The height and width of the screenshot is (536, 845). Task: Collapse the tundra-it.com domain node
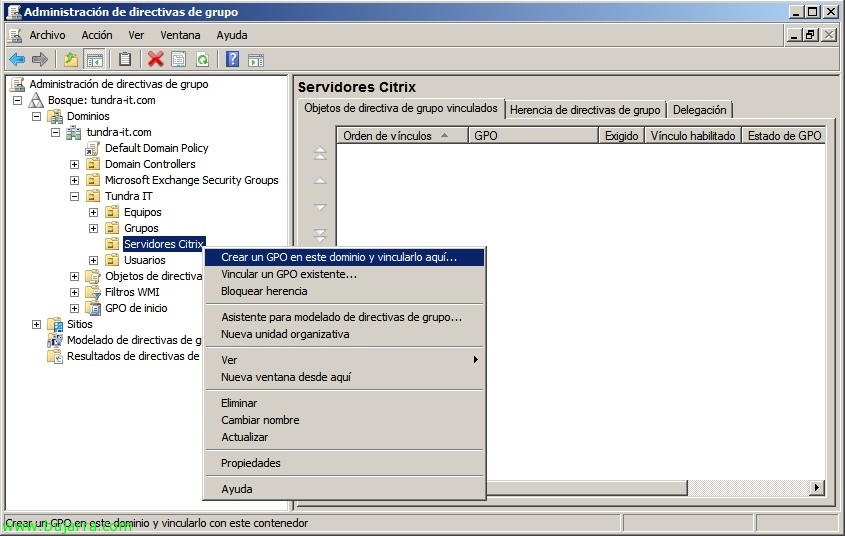pos(56,133)
